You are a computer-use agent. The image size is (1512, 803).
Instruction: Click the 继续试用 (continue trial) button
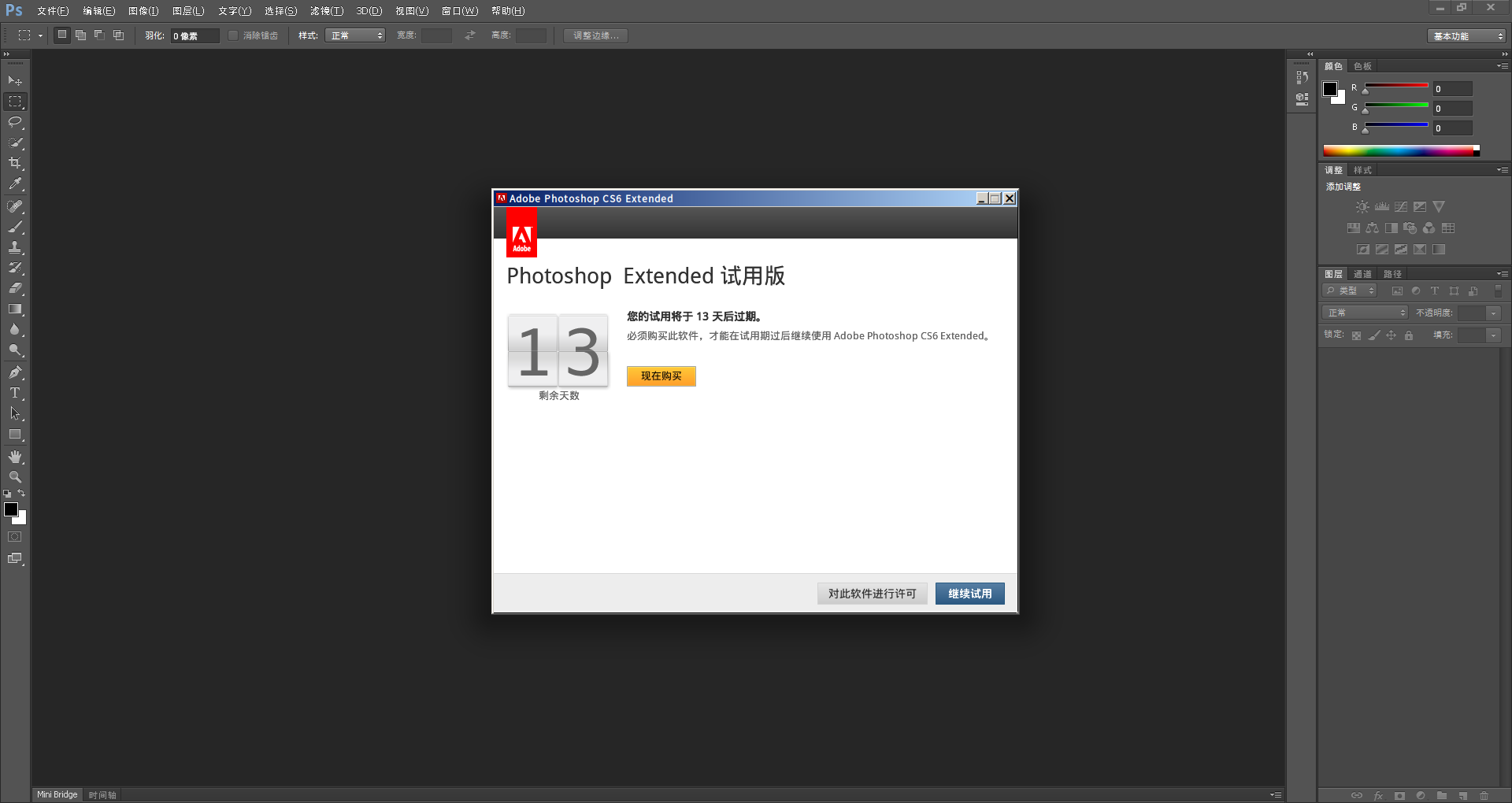click(970, 594)
